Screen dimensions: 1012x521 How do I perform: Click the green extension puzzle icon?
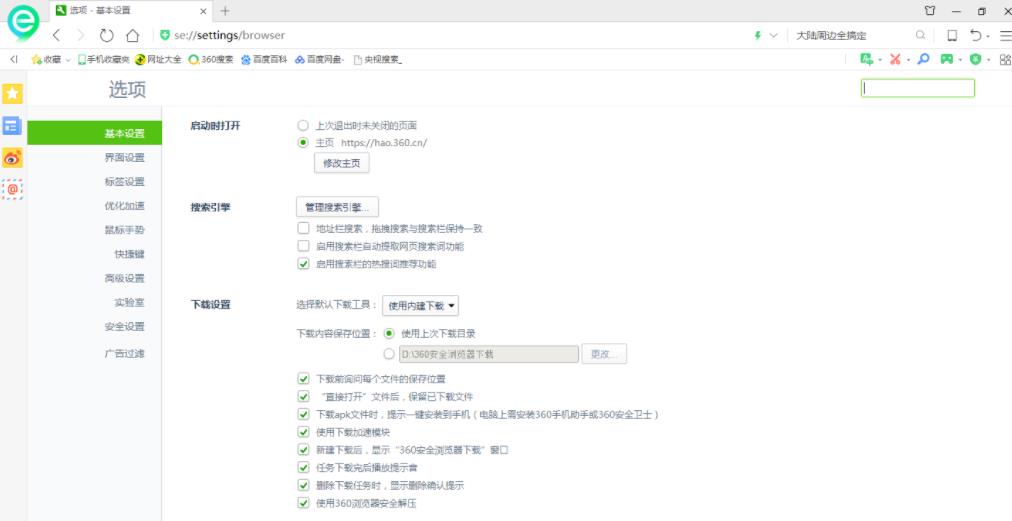point(867,59)
